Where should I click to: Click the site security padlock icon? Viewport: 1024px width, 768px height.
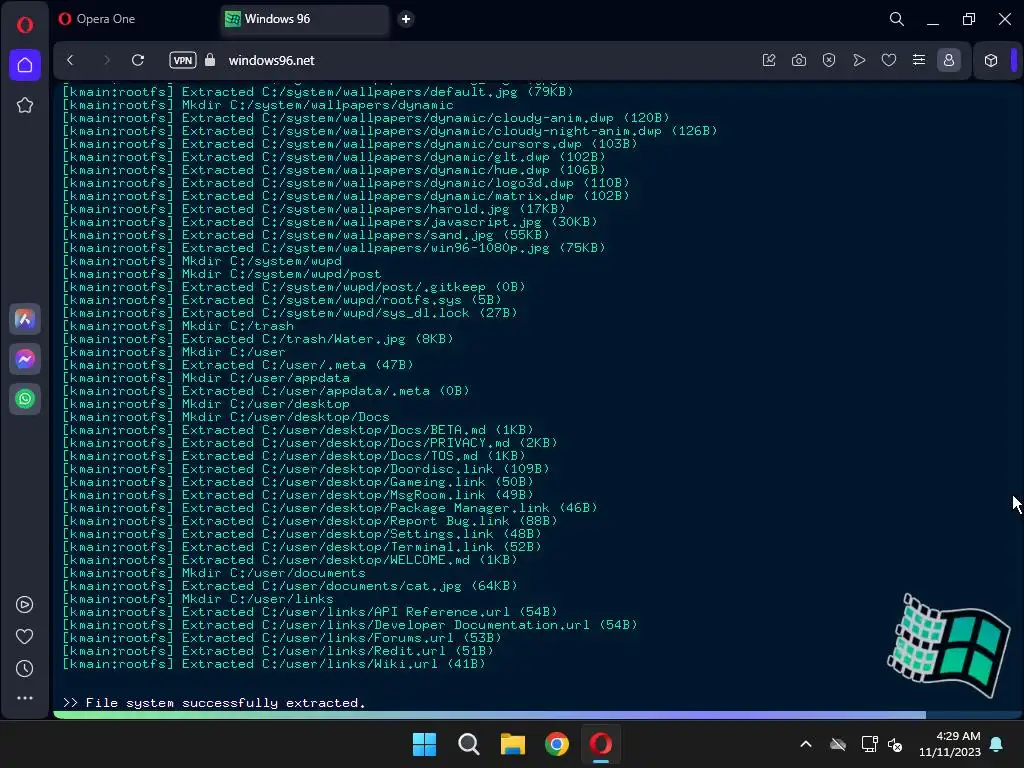point(210,60)
